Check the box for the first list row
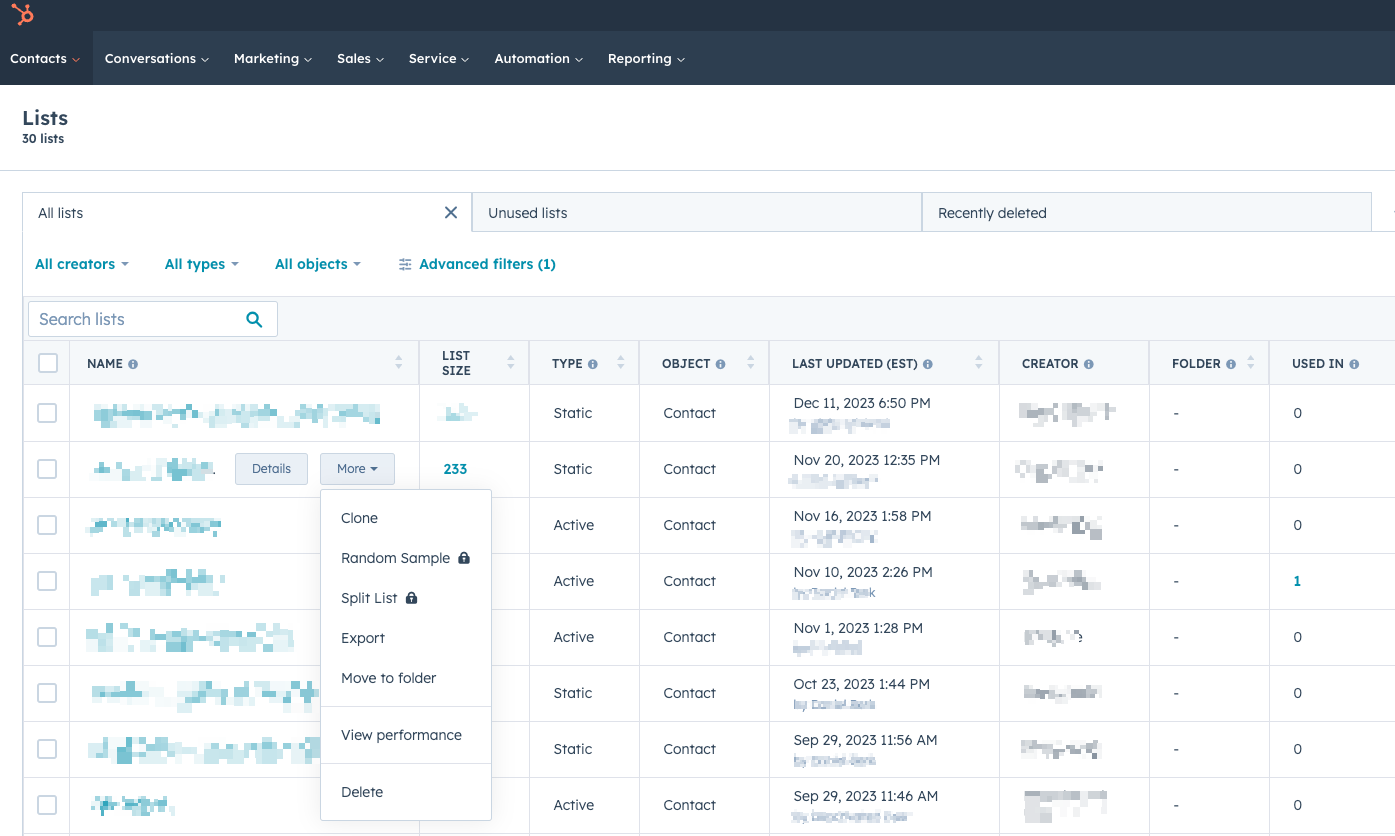 47,413
